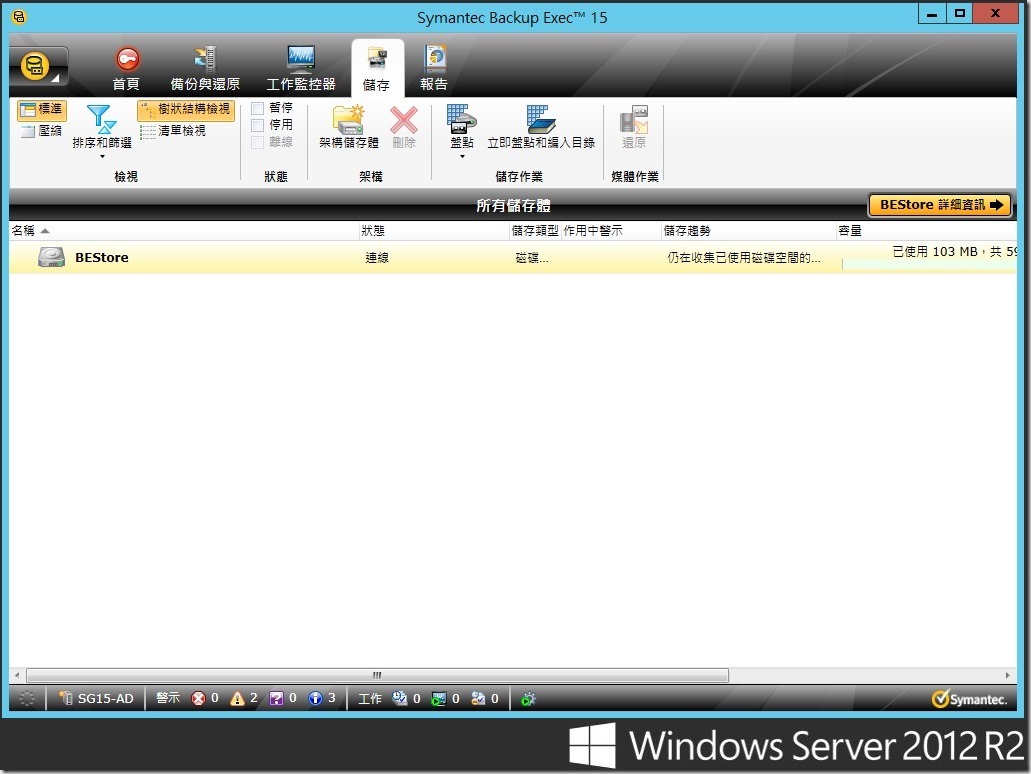Click the grey spinner icon in status bar
Image resolution: width=1031 pixels, height=774 pixels.
[27, 698]
